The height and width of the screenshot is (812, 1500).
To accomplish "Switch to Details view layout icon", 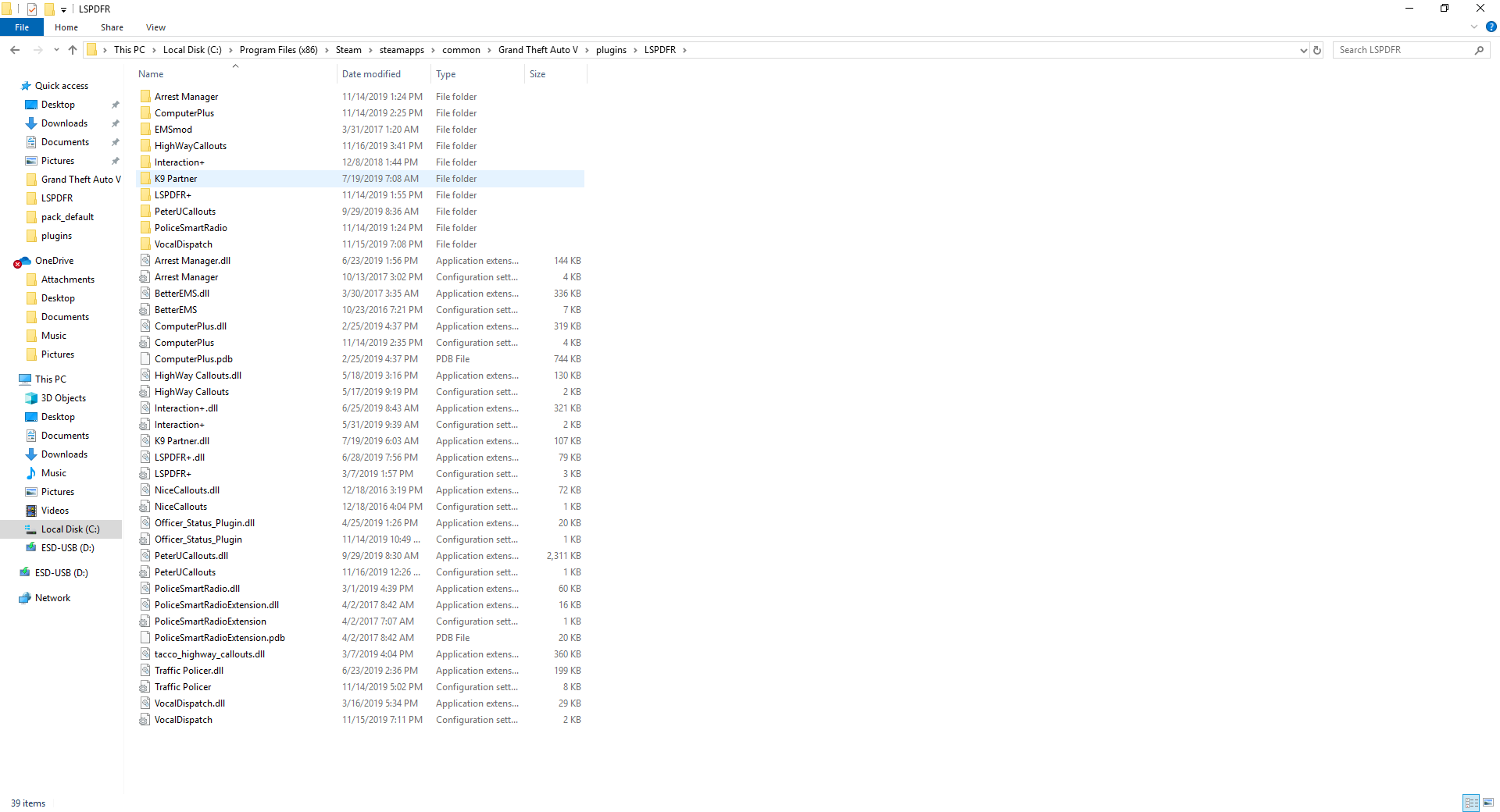I will pos(1471,803).
